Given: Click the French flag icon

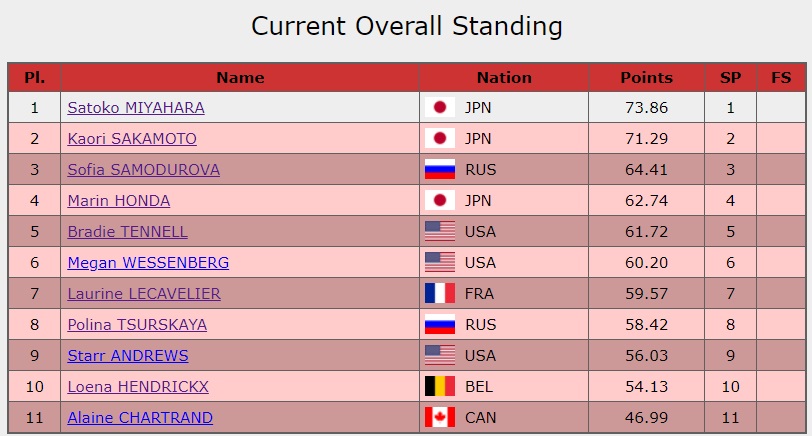Looking at the screenshot, I should coord(439,294).
